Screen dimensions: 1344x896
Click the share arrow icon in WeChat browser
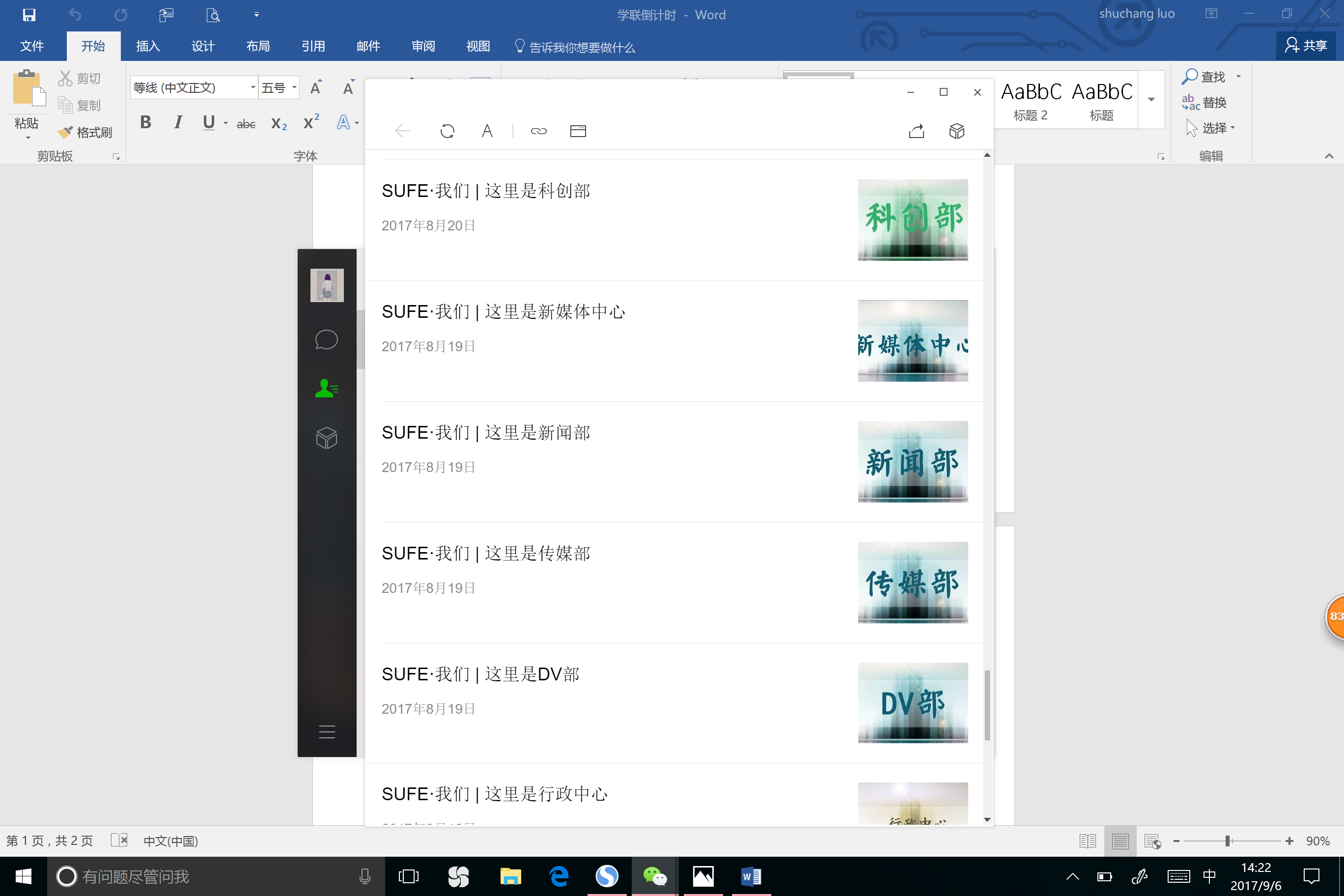pyautogui.click(x=916, y=132)
